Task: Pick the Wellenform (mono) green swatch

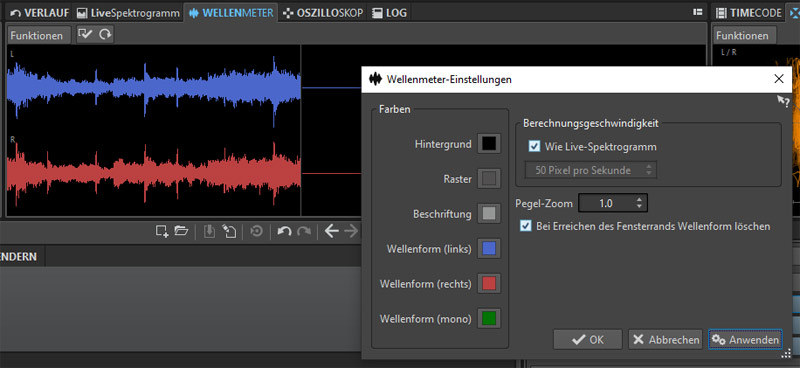Action: [489, 318]
